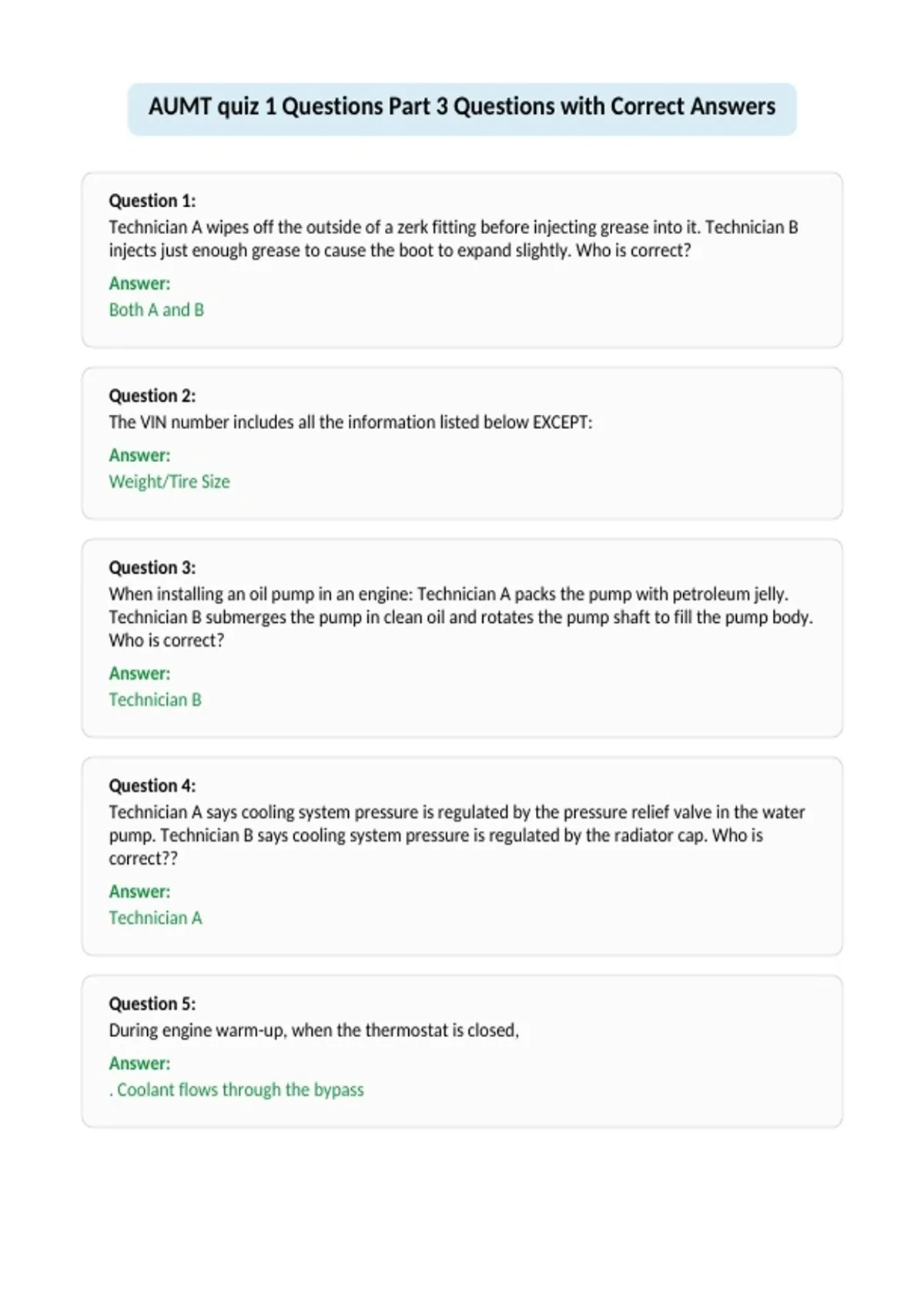924x1309 pixels.
Task: Click the Answer label under Question 2
Action: coord(139,455)
